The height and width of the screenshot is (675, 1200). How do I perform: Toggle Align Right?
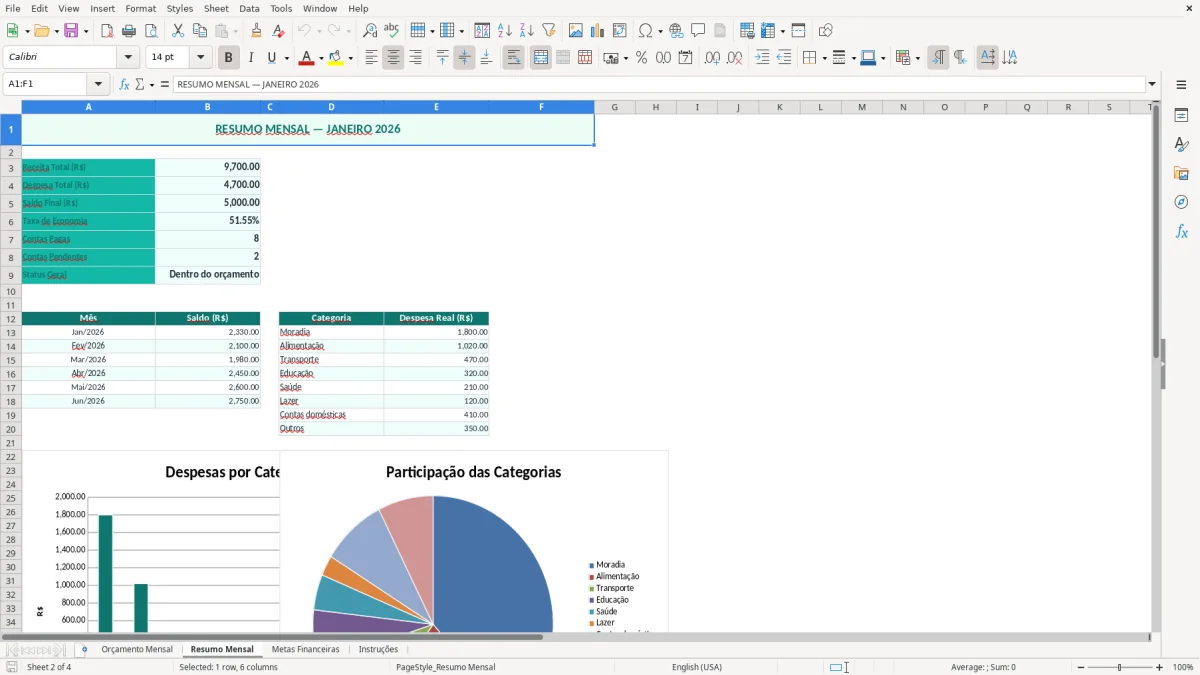click(x=415, y=58)
